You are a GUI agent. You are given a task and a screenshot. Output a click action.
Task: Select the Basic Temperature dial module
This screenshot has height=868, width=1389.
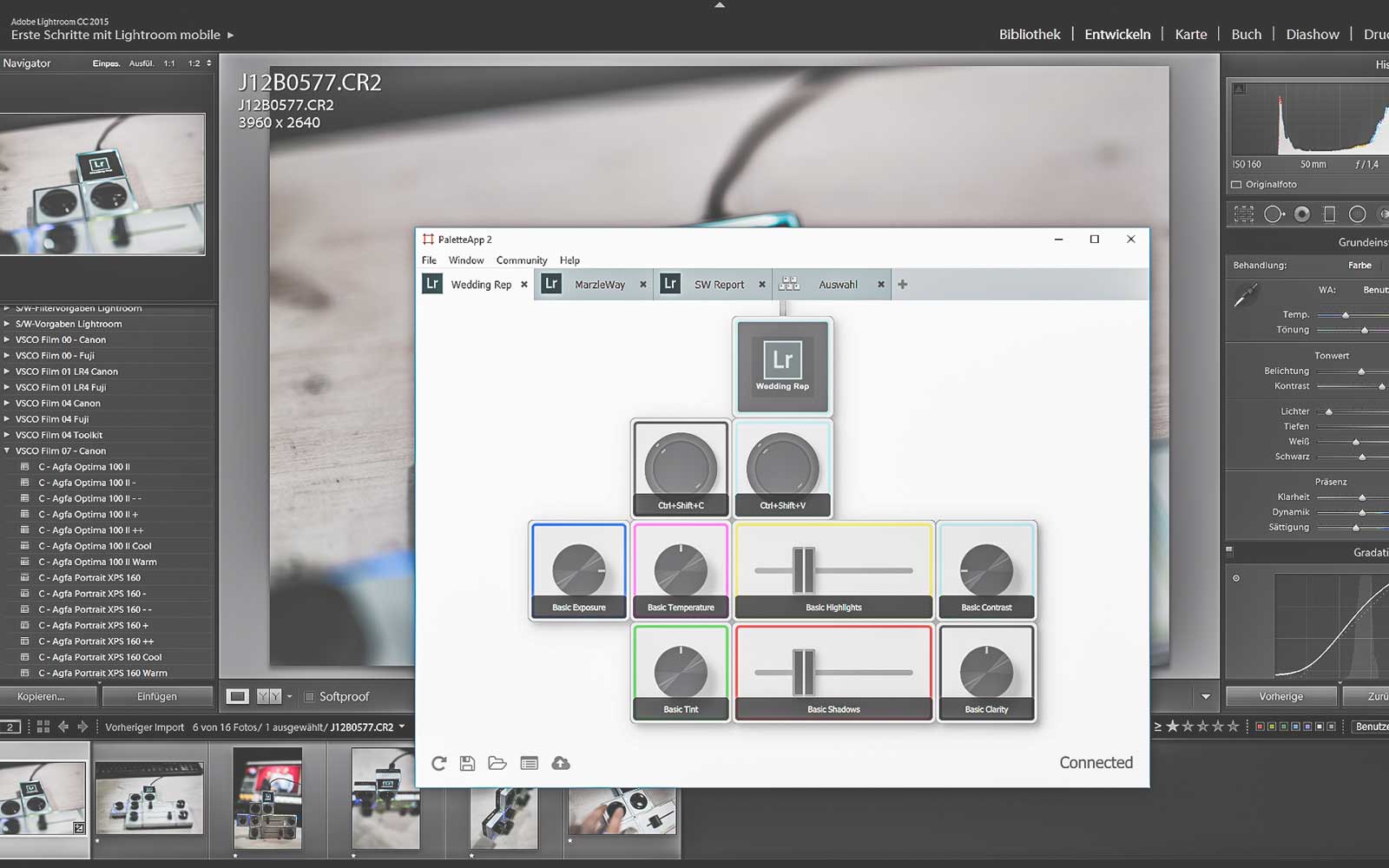point(681,570)
